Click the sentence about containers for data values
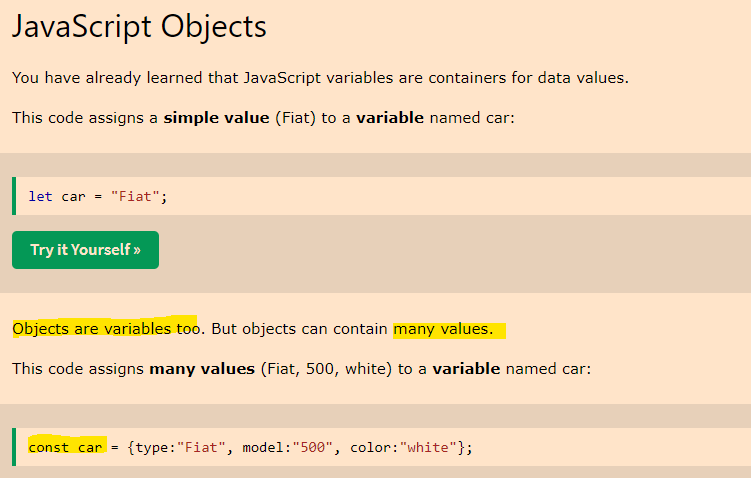This screenshot has width=751, height=478. tap(320, 78)
